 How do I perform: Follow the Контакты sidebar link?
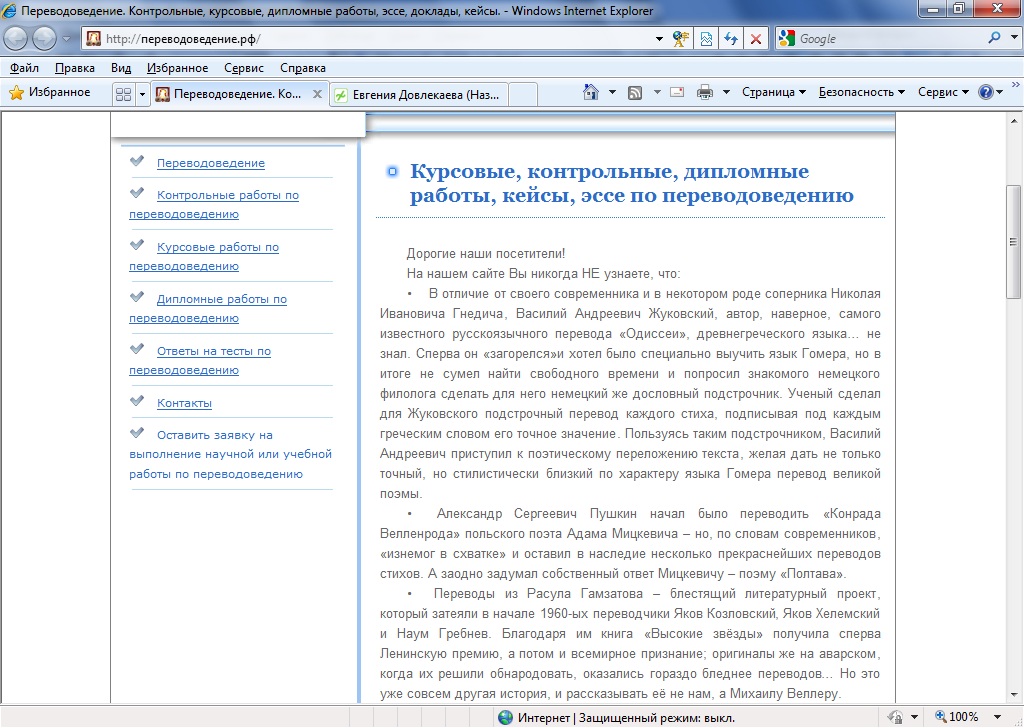[x=184, y=403]
